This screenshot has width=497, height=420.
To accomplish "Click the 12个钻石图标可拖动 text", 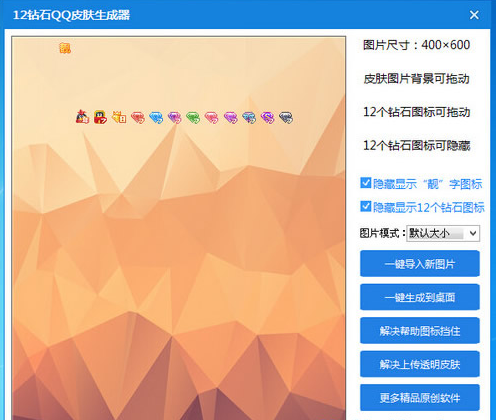I will point(416,112).
